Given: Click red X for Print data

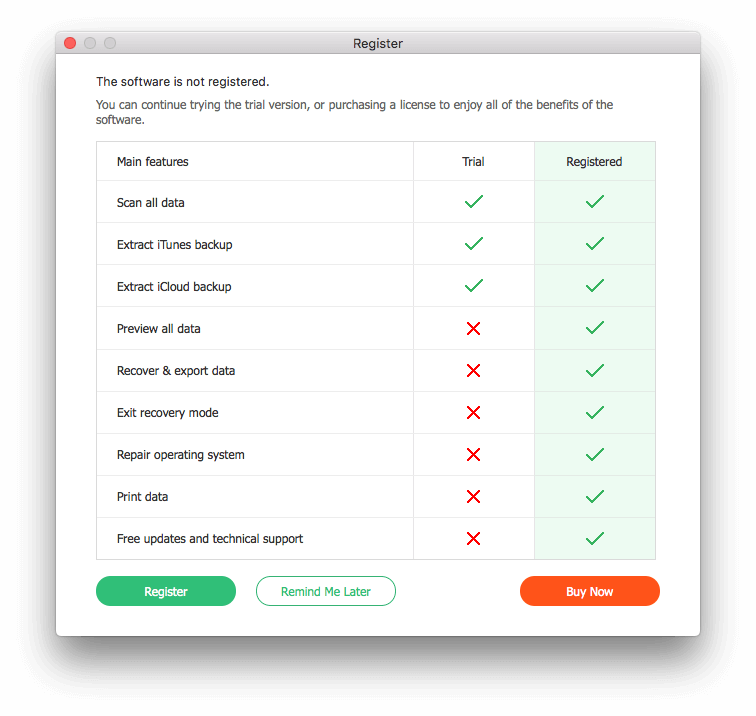Looking at the screenshot, I should click(x=473, y=496).
